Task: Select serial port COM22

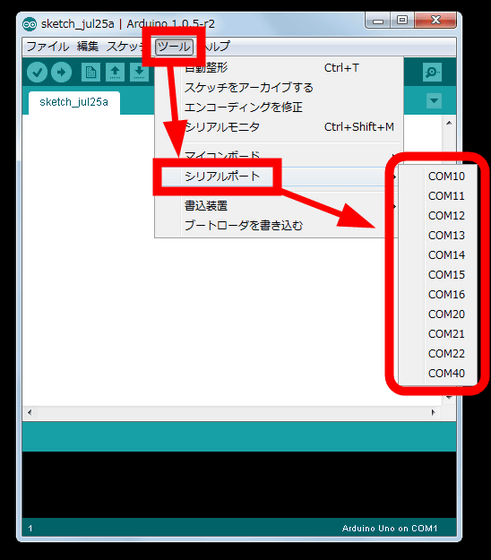Action: pos(438,354)
